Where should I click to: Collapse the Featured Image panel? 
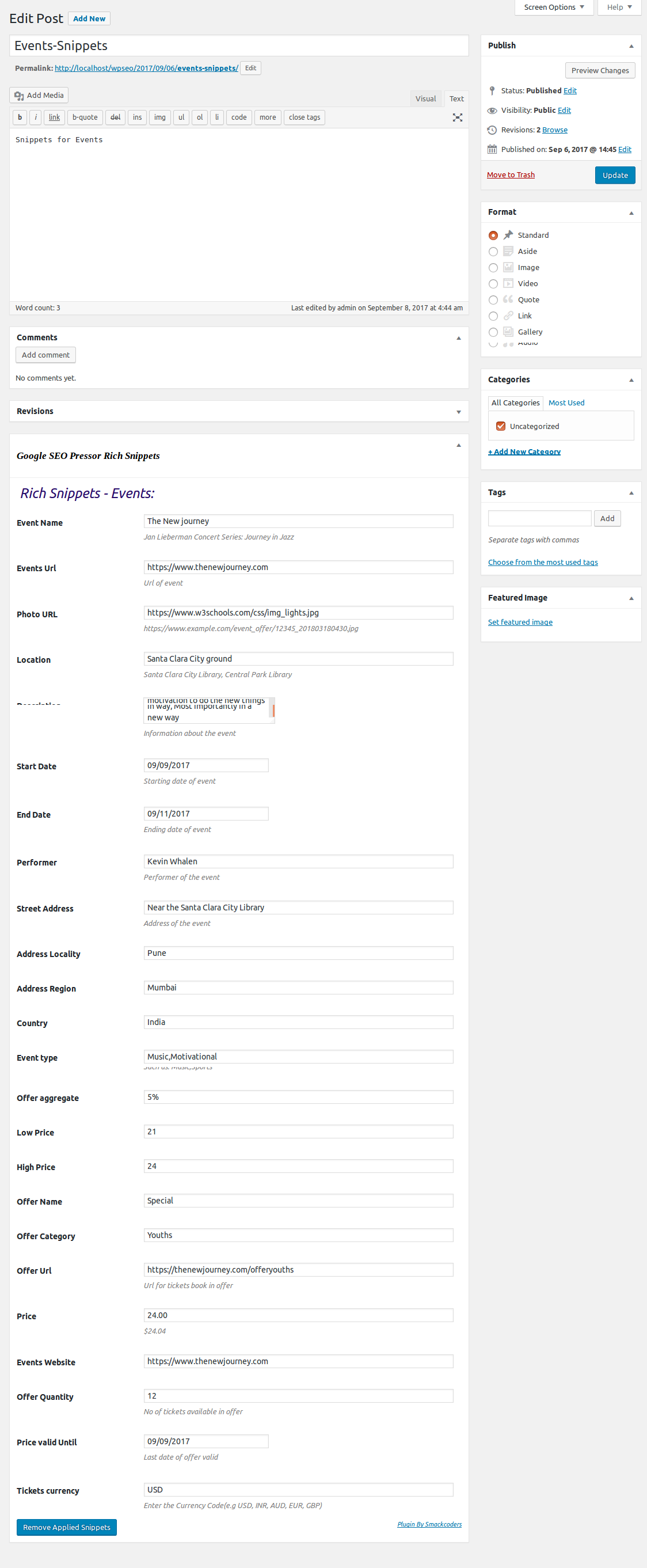(631, 598)
